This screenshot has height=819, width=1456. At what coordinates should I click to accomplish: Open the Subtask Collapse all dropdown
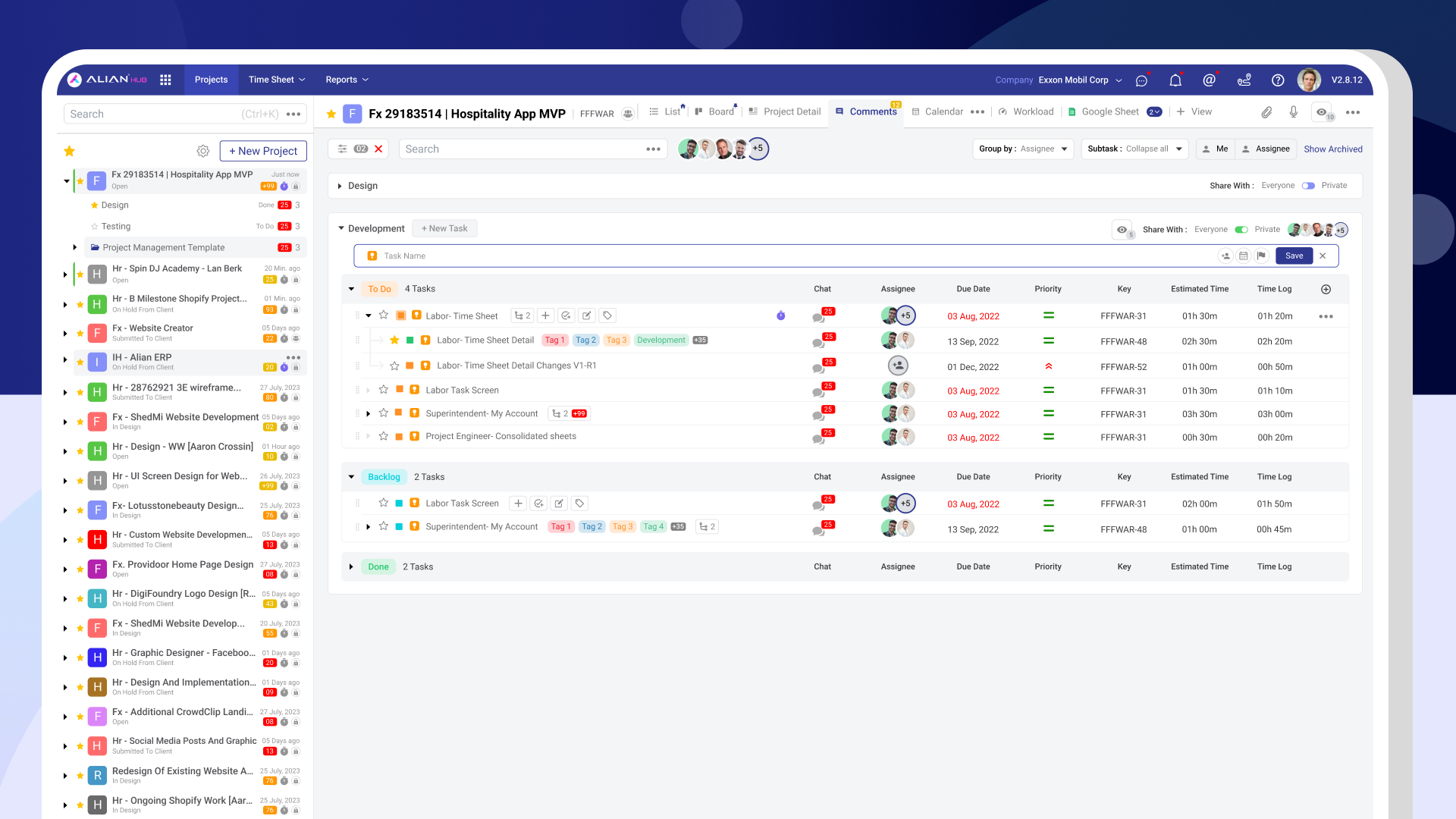pos(1134,149)
